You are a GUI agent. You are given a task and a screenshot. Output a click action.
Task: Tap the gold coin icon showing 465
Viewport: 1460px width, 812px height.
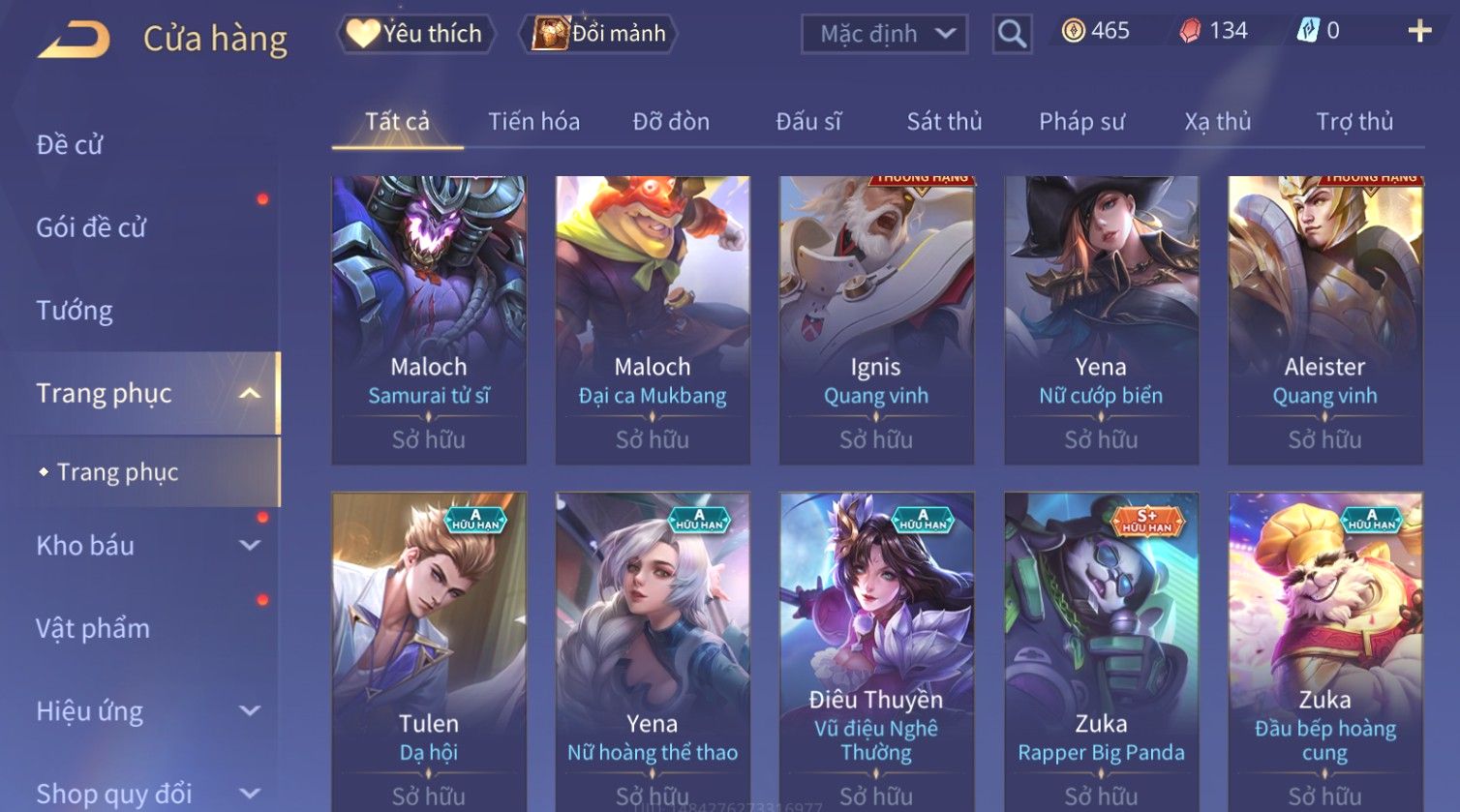tap(1073, 32)
